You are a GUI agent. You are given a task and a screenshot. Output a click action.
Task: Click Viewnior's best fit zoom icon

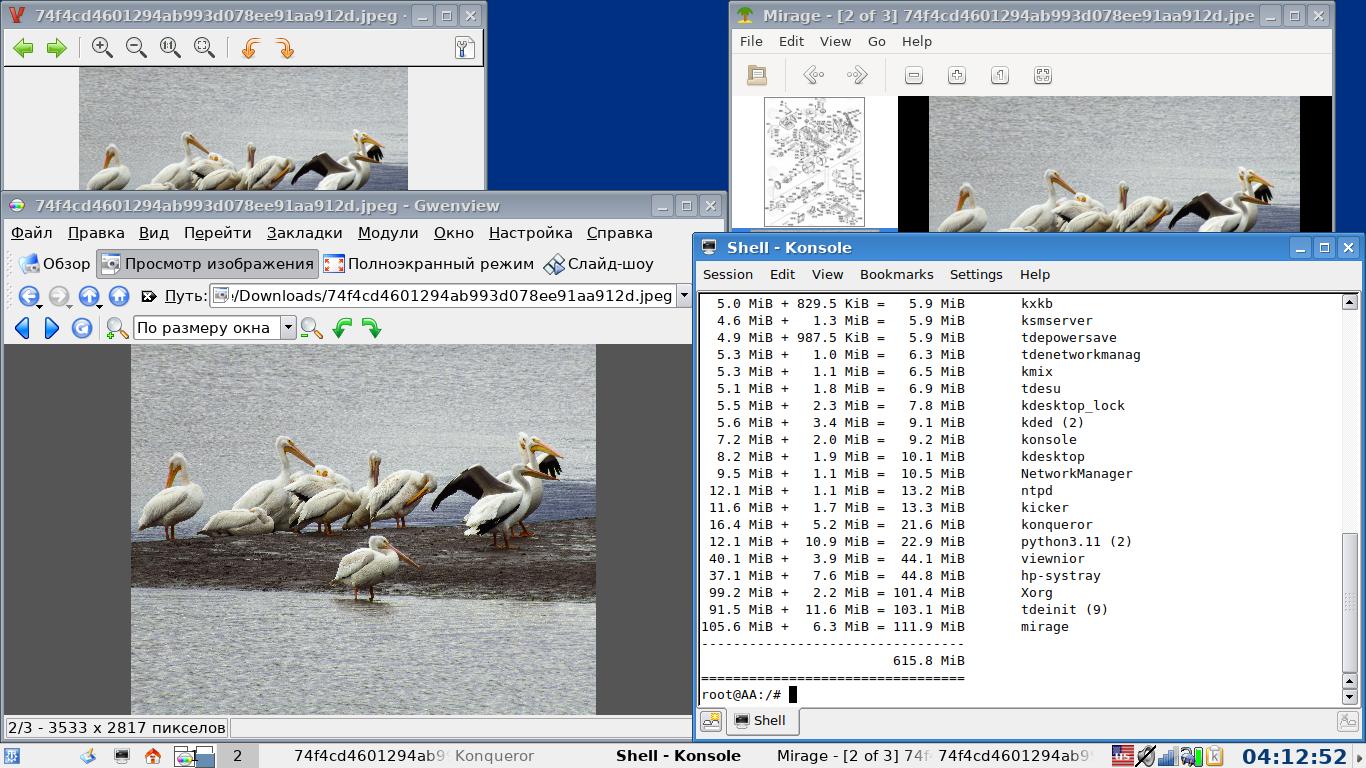tap(204, 48)
